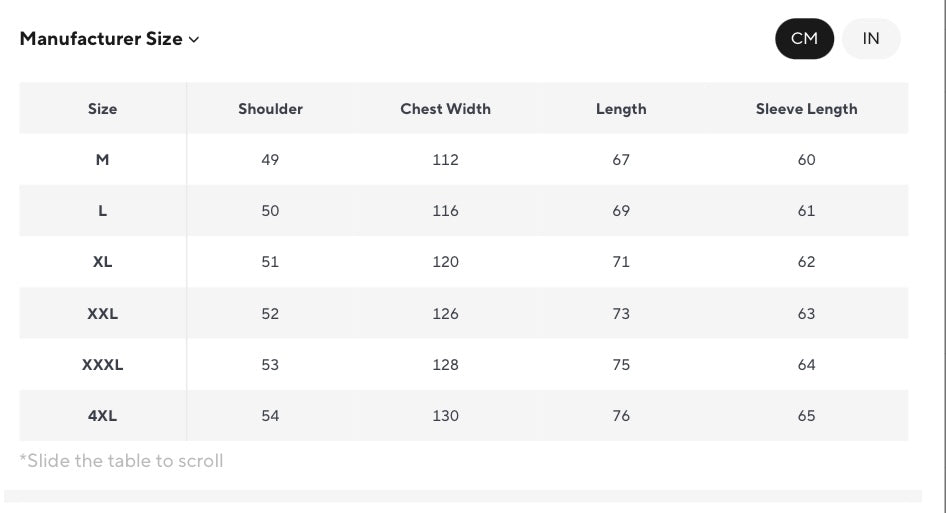
Task: Click the Shoulder column header
Action: (270, 109)
